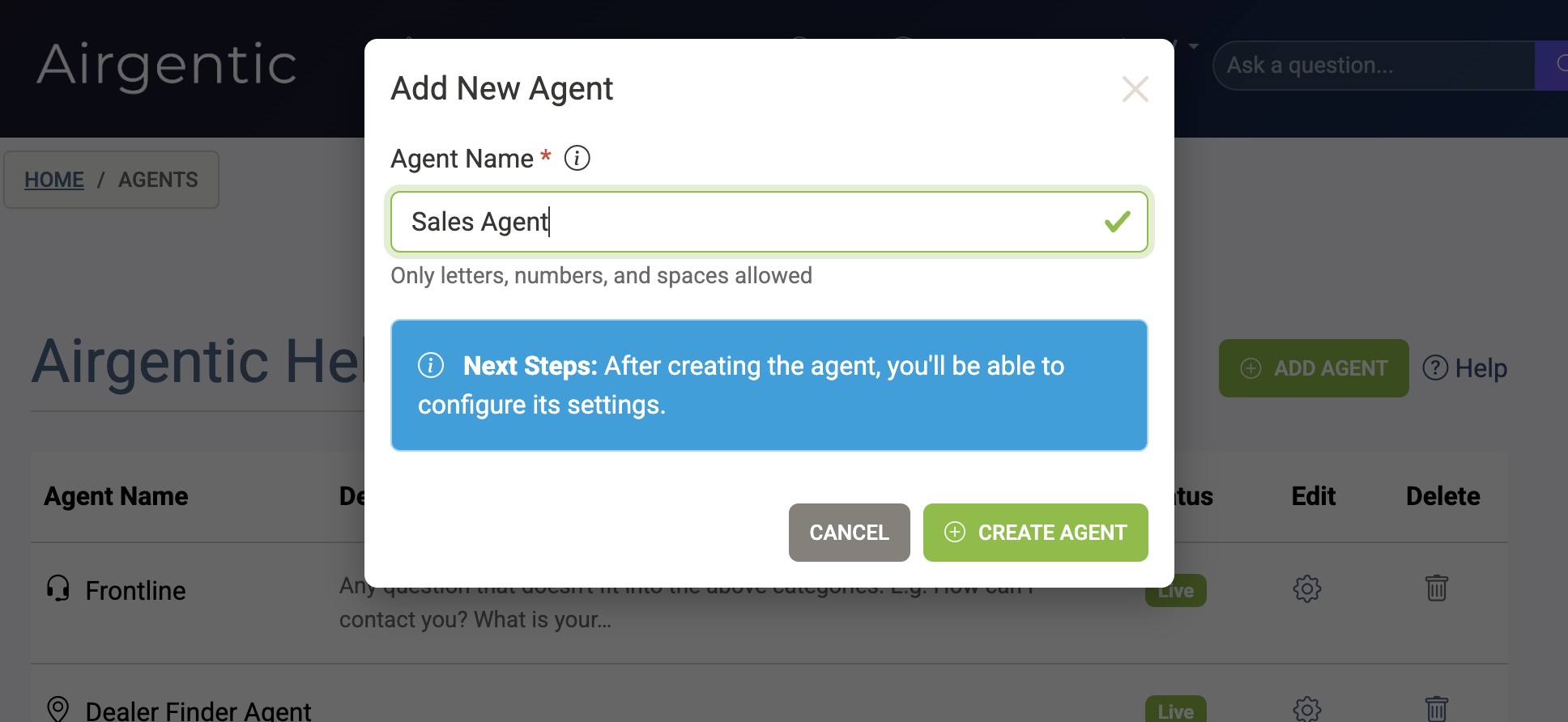Open settings gear for Dealer Finder Agent
Viewport: 1568px width, 722px height.
pos(1306,709)
